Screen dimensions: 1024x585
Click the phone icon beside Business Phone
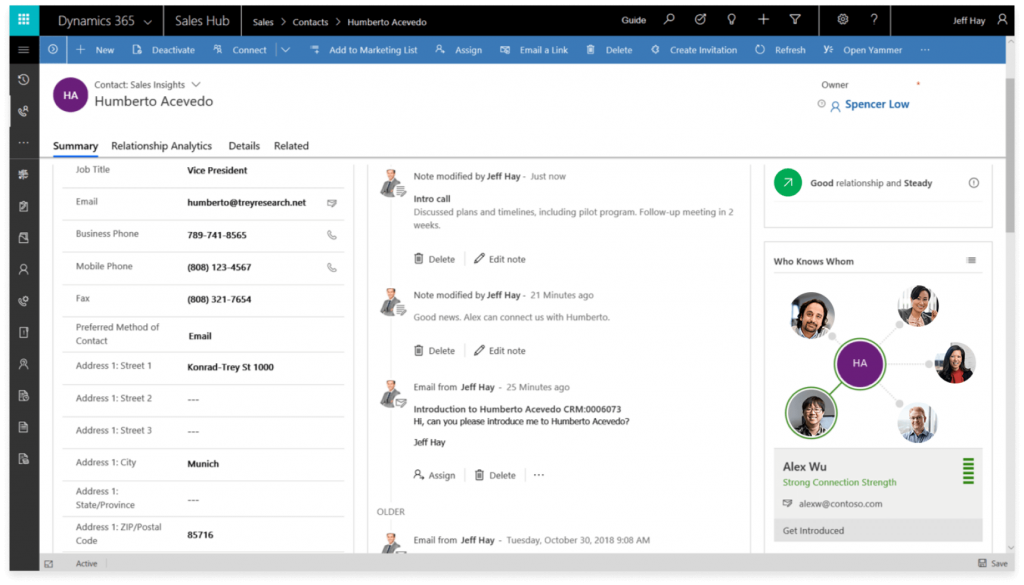(x=332, y=235)
